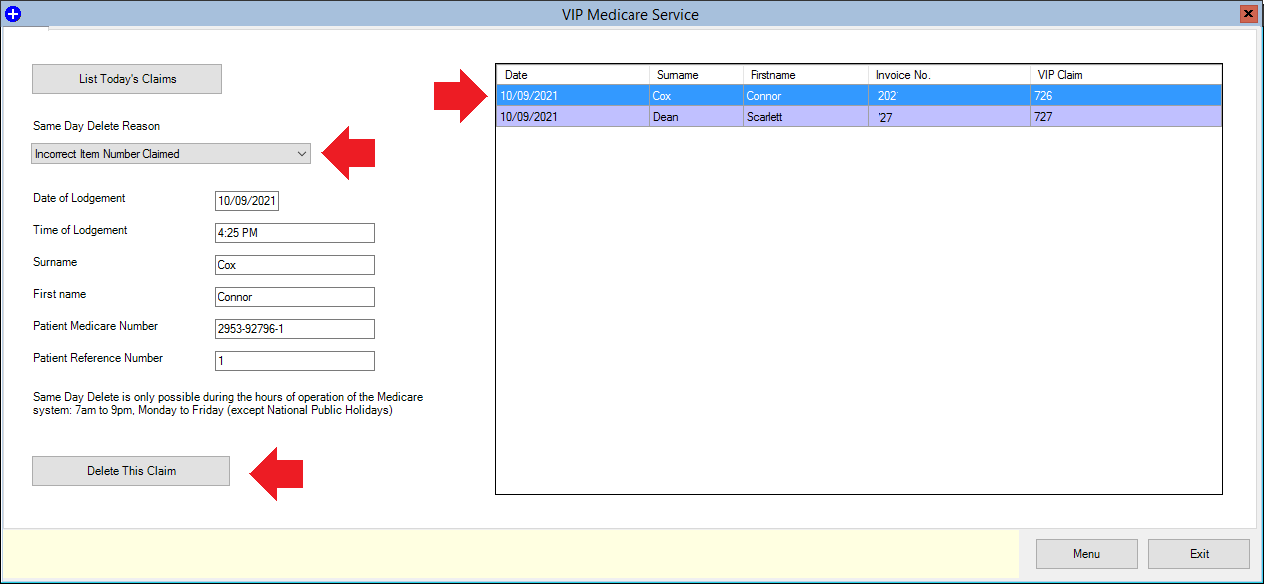
Task: Select the date cell in Cox's row
Action: 573,96
